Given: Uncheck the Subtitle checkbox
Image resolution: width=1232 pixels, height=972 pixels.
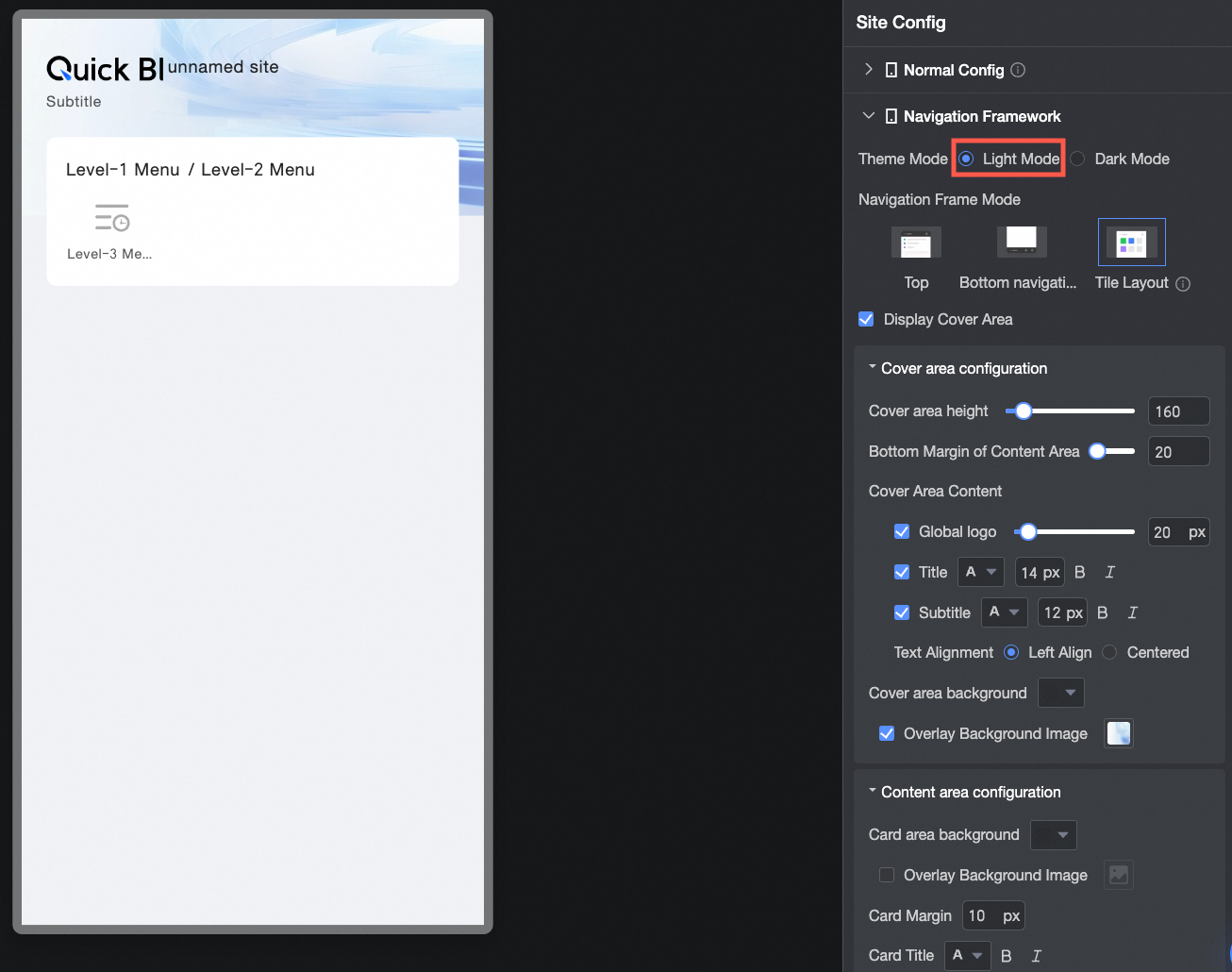Looking at the screenshot, I should click(902, 612).
